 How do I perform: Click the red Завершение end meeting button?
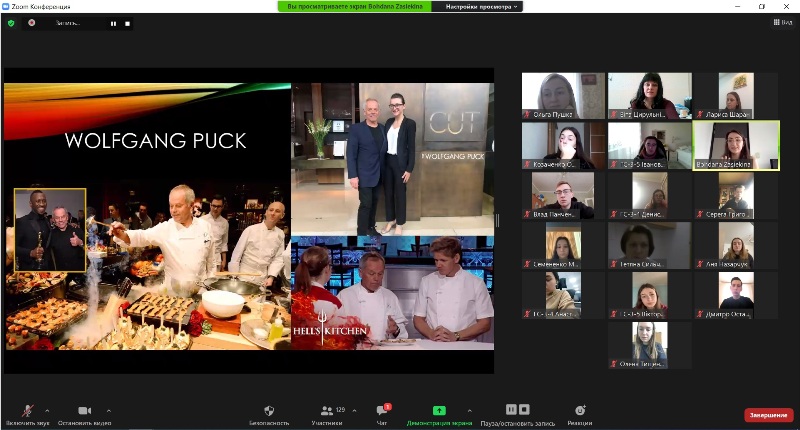[x=768, y=415]
